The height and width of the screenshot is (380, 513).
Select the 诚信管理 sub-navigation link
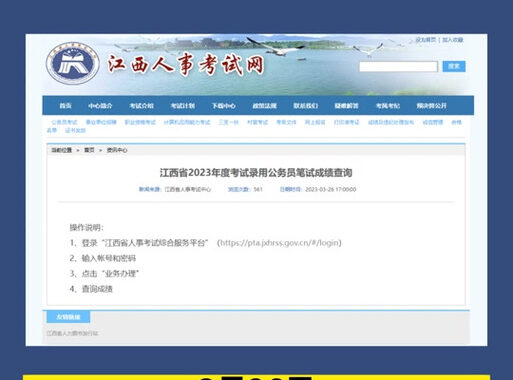[x=433, y=122]
